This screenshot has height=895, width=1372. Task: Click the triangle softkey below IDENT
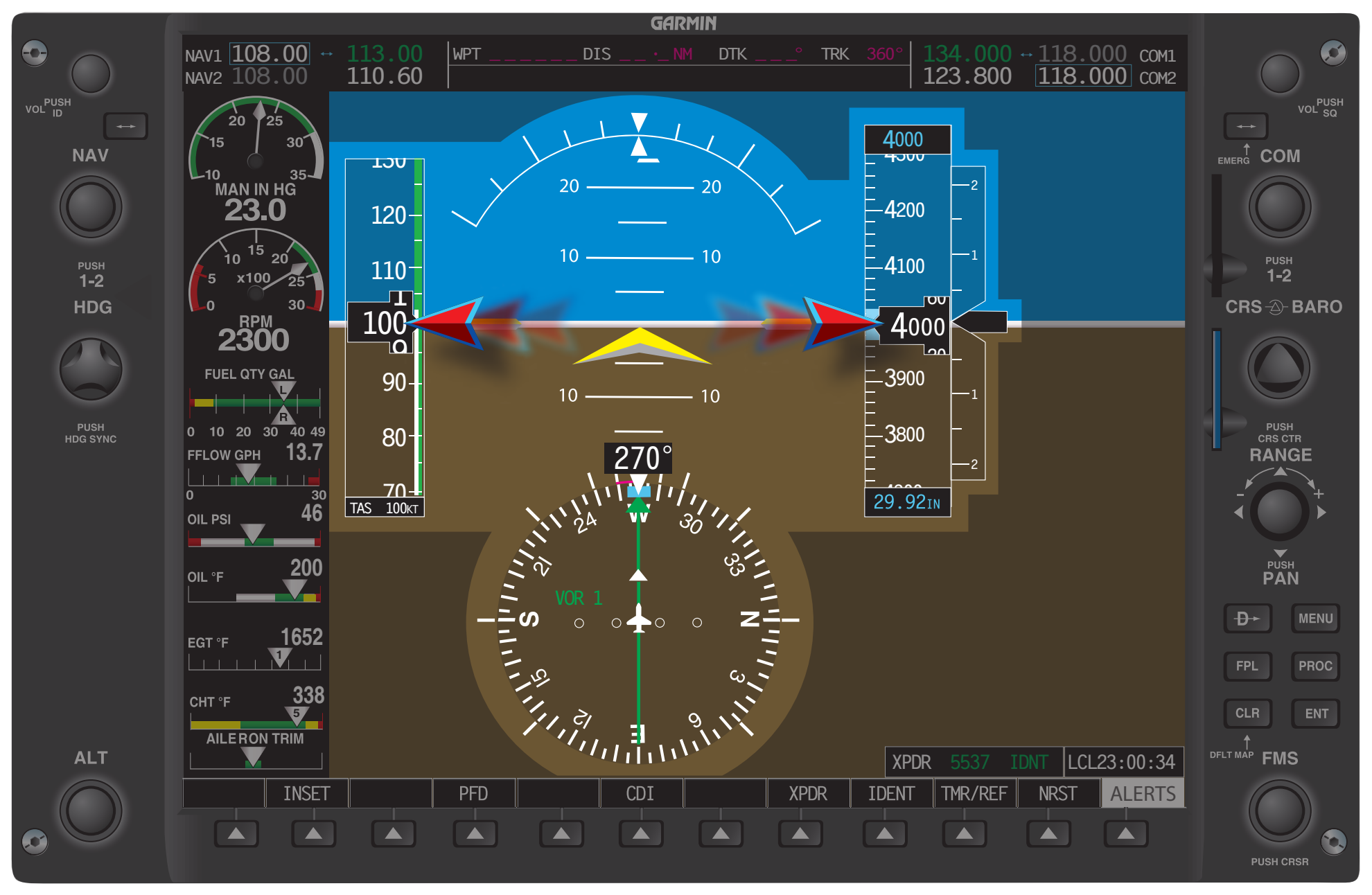pos(885,833)
